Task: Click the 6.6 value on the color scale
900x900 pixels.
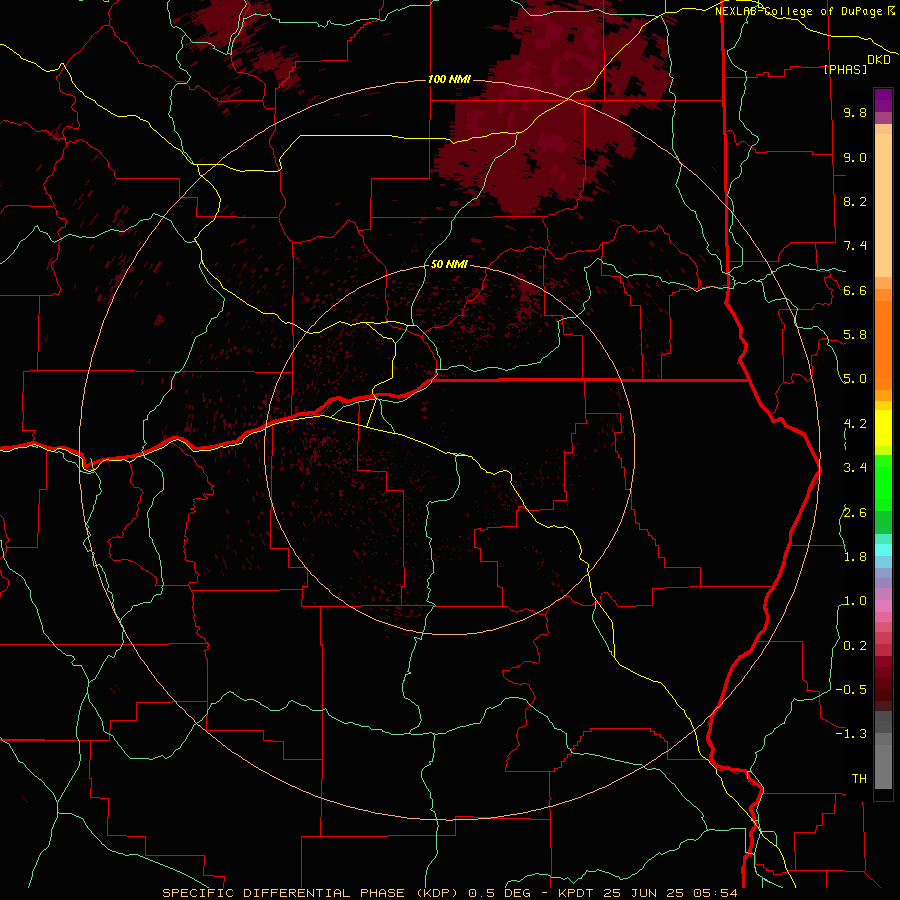Action: tap(855, 290)
